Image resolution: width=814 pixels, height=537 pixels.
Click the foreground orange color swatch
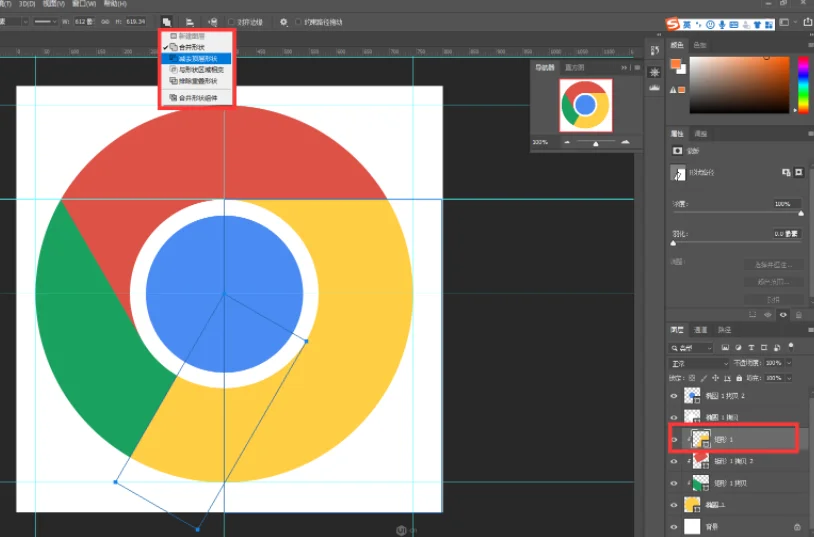pyautogui.click(x=675, y=64)
